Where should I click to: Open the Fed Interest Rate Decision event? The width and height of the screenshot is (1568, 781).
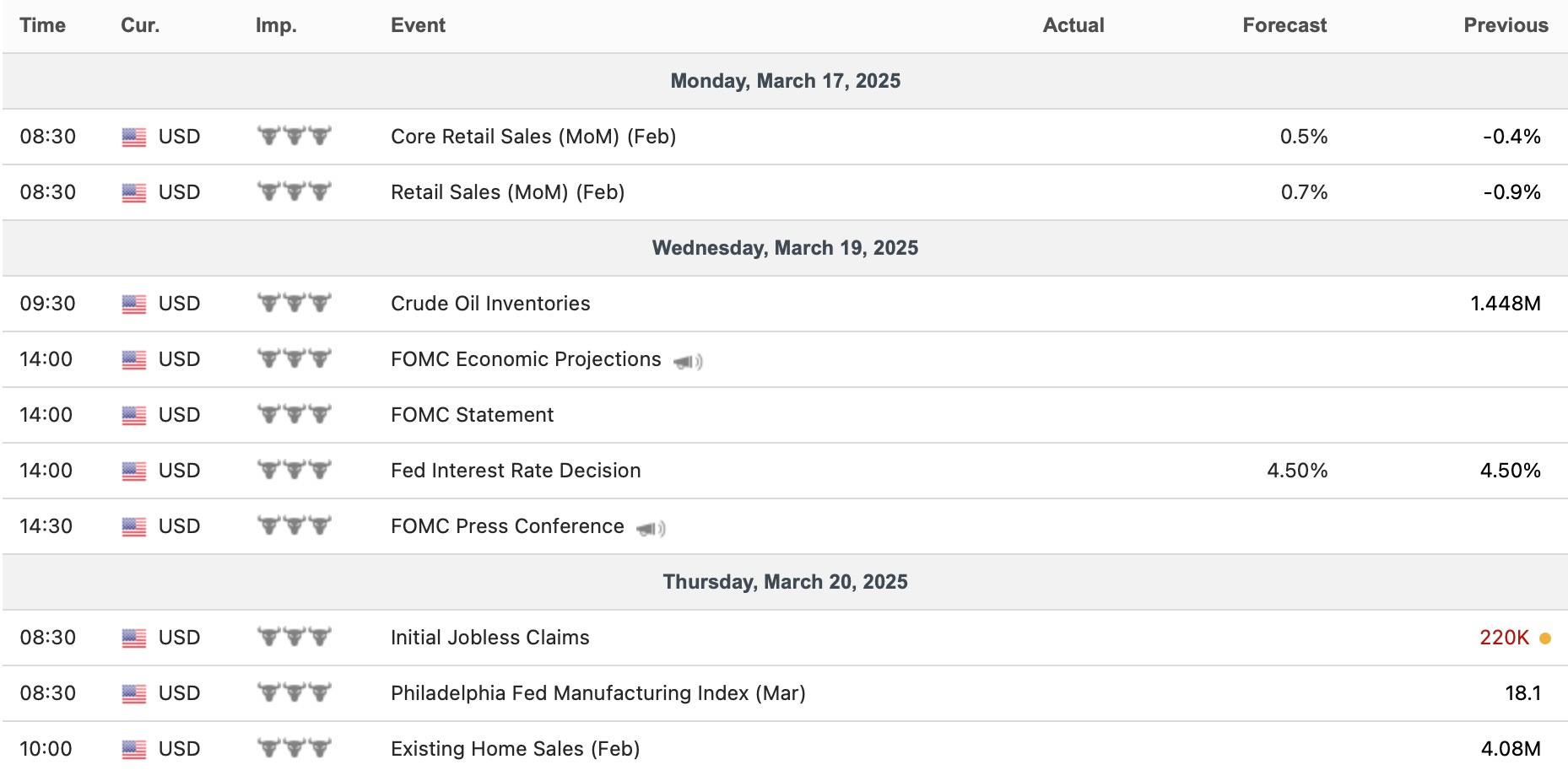(516, 471)
